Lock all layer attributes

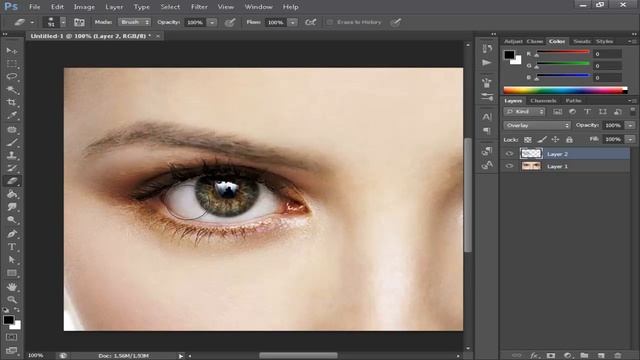[569, 140]
